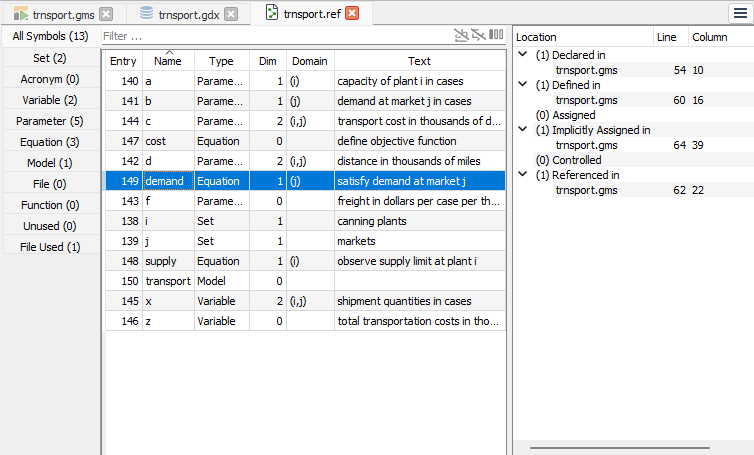Click the hamburger menu icon at top right
The image size is (754, 455).
739,13
